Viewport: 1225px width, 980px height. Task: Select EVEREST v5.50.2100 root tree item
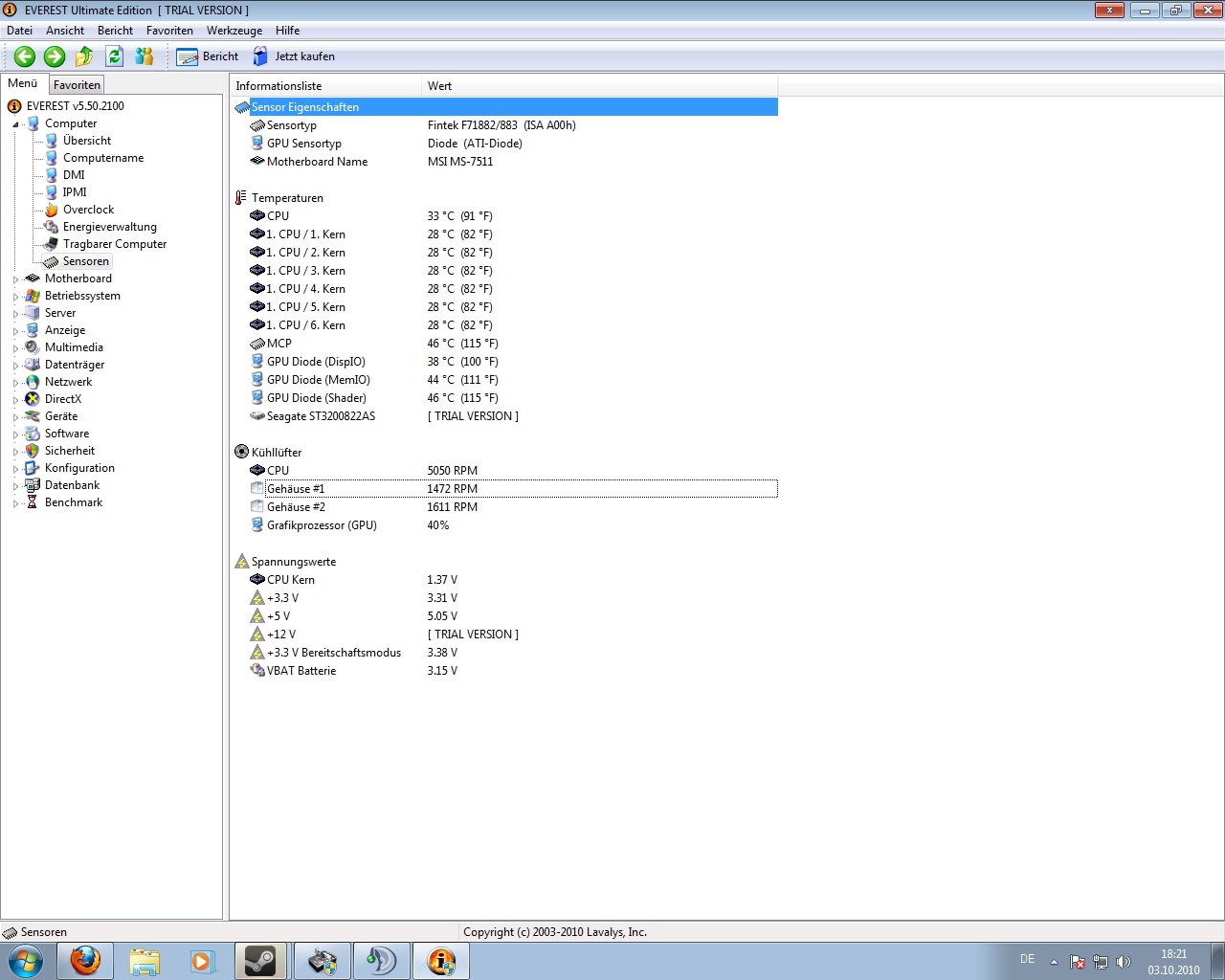click(75, 106)
